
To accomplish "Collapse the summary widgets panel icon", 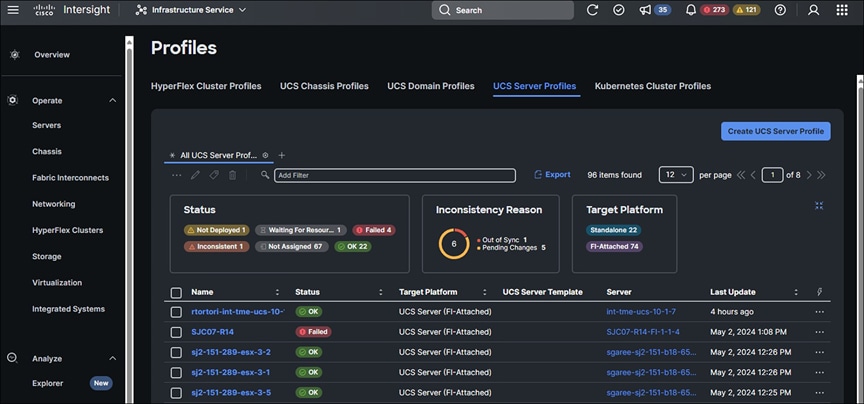I will (x=819, y=206).
